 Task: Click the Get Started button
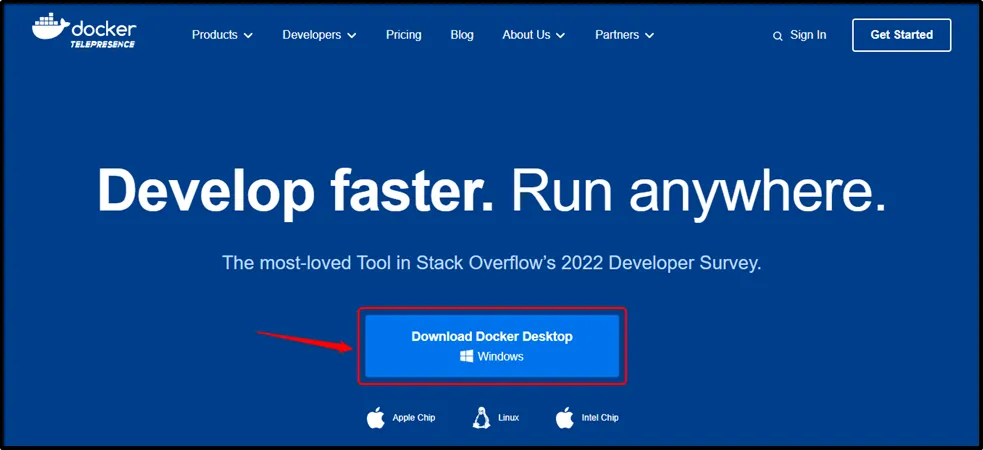click(902, 35)
